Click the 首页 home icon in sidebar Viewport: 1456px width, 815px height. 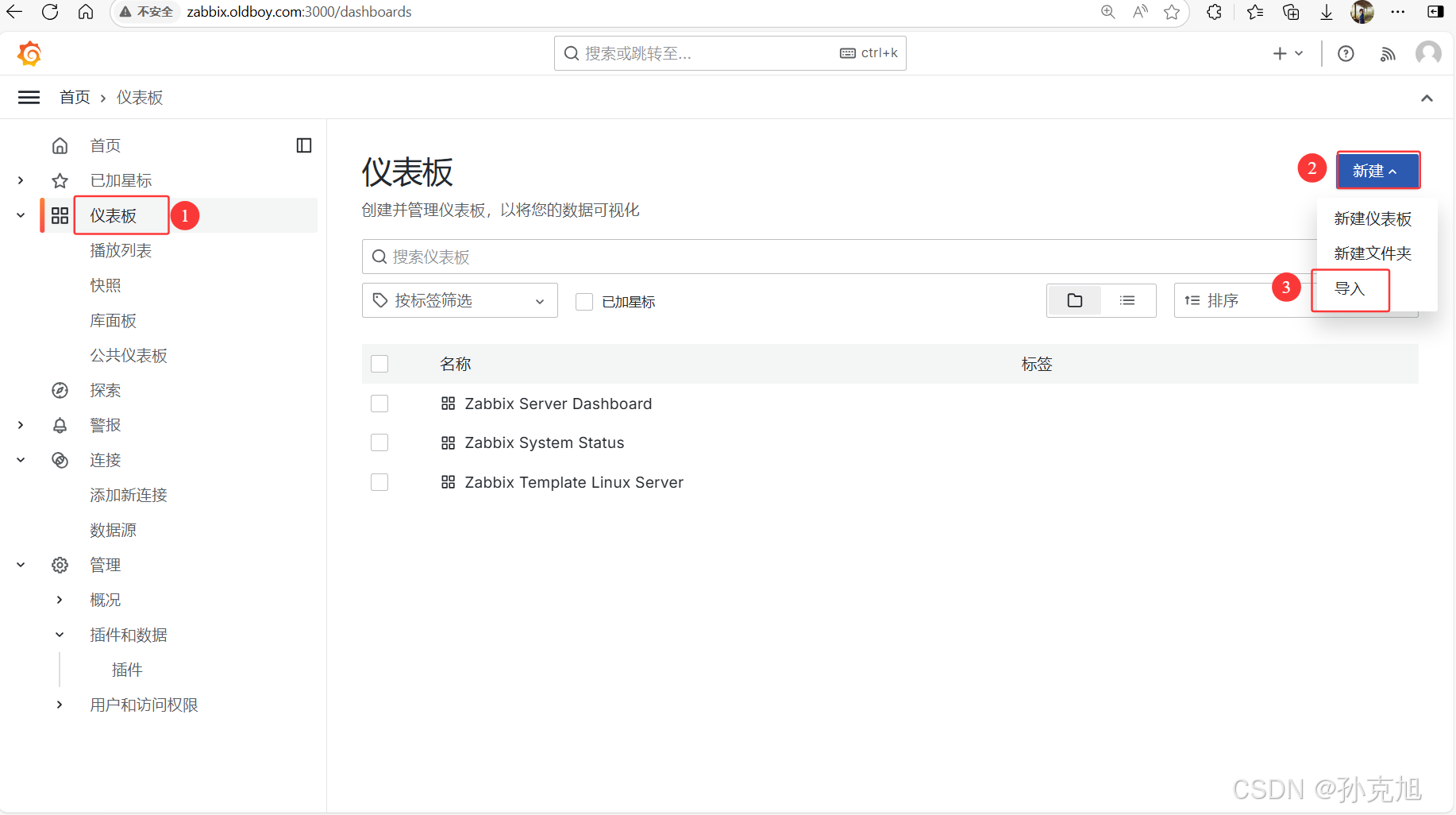[x=60, y=145]
